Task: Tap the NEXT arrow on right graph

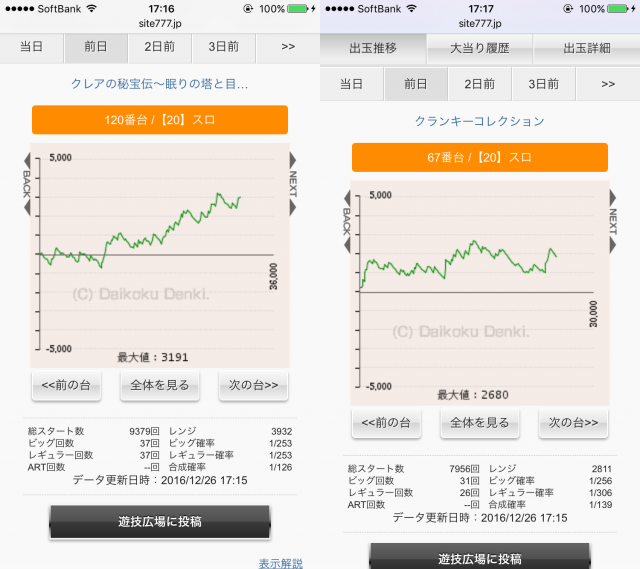Action: click(x=613, y=218)
